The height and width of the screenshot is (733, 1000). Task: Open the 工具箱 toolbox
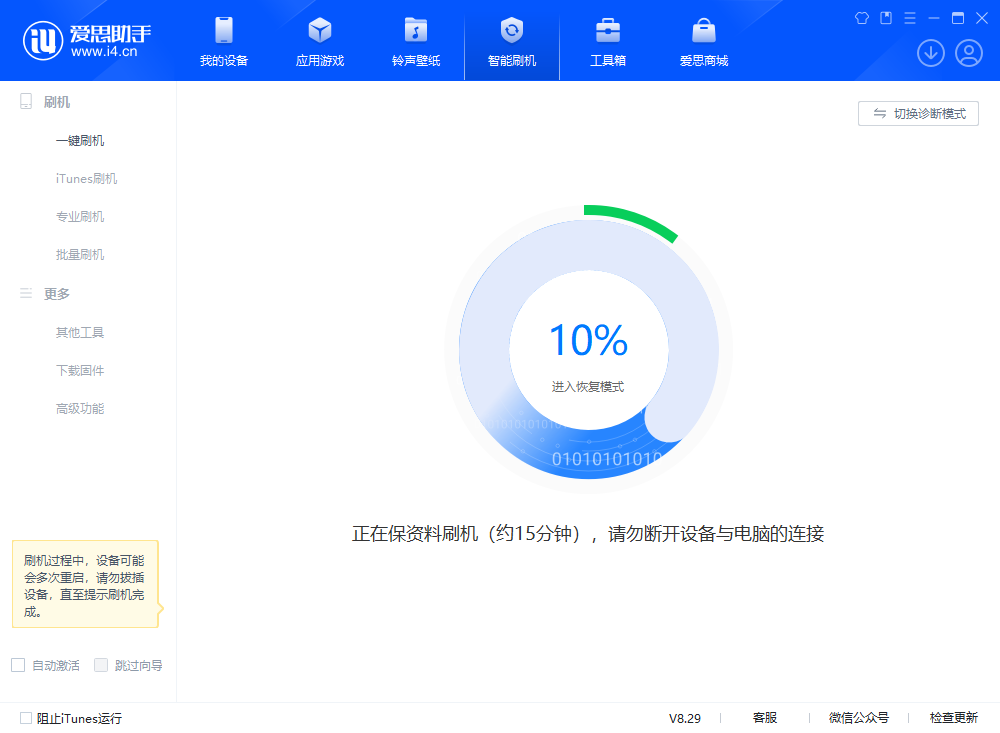tap(608, 40)
